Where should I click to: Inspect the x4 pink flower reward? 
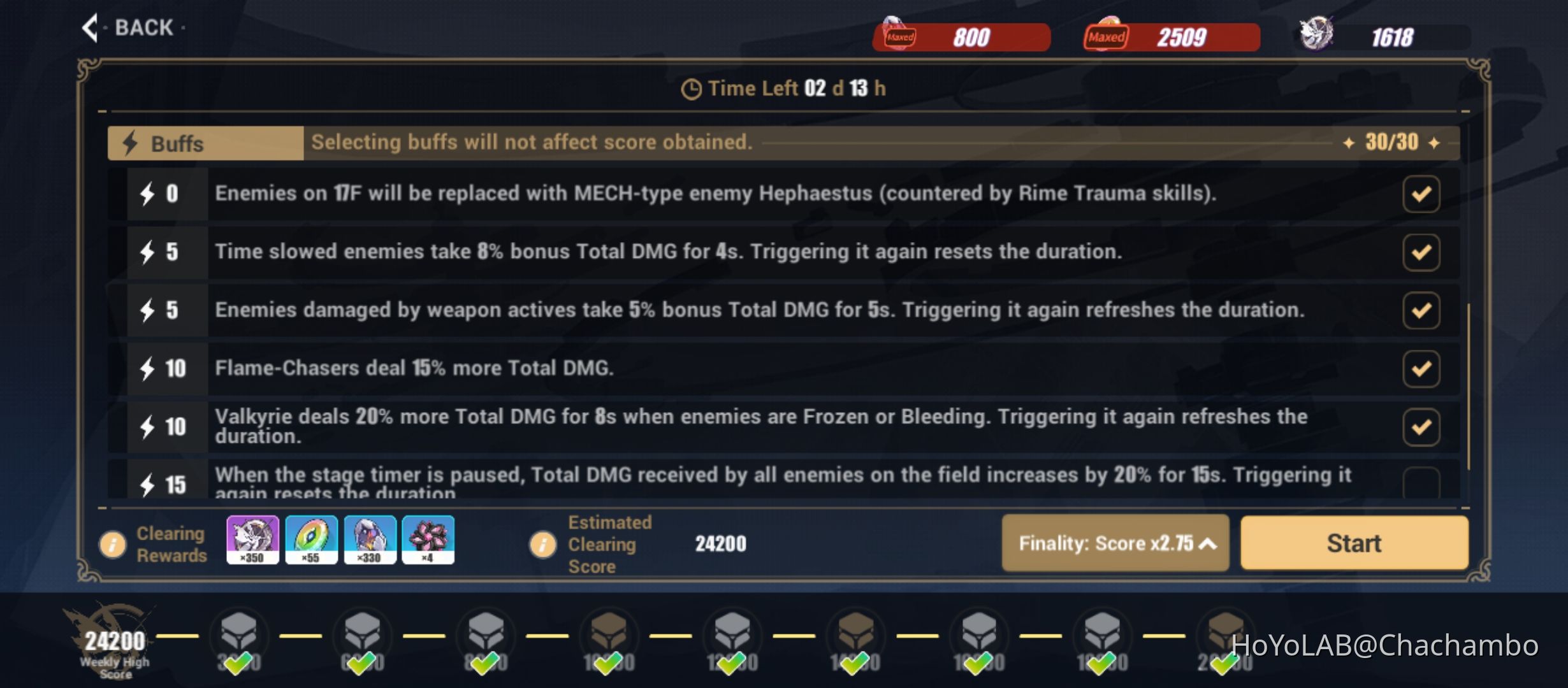(x=428, y=540)
